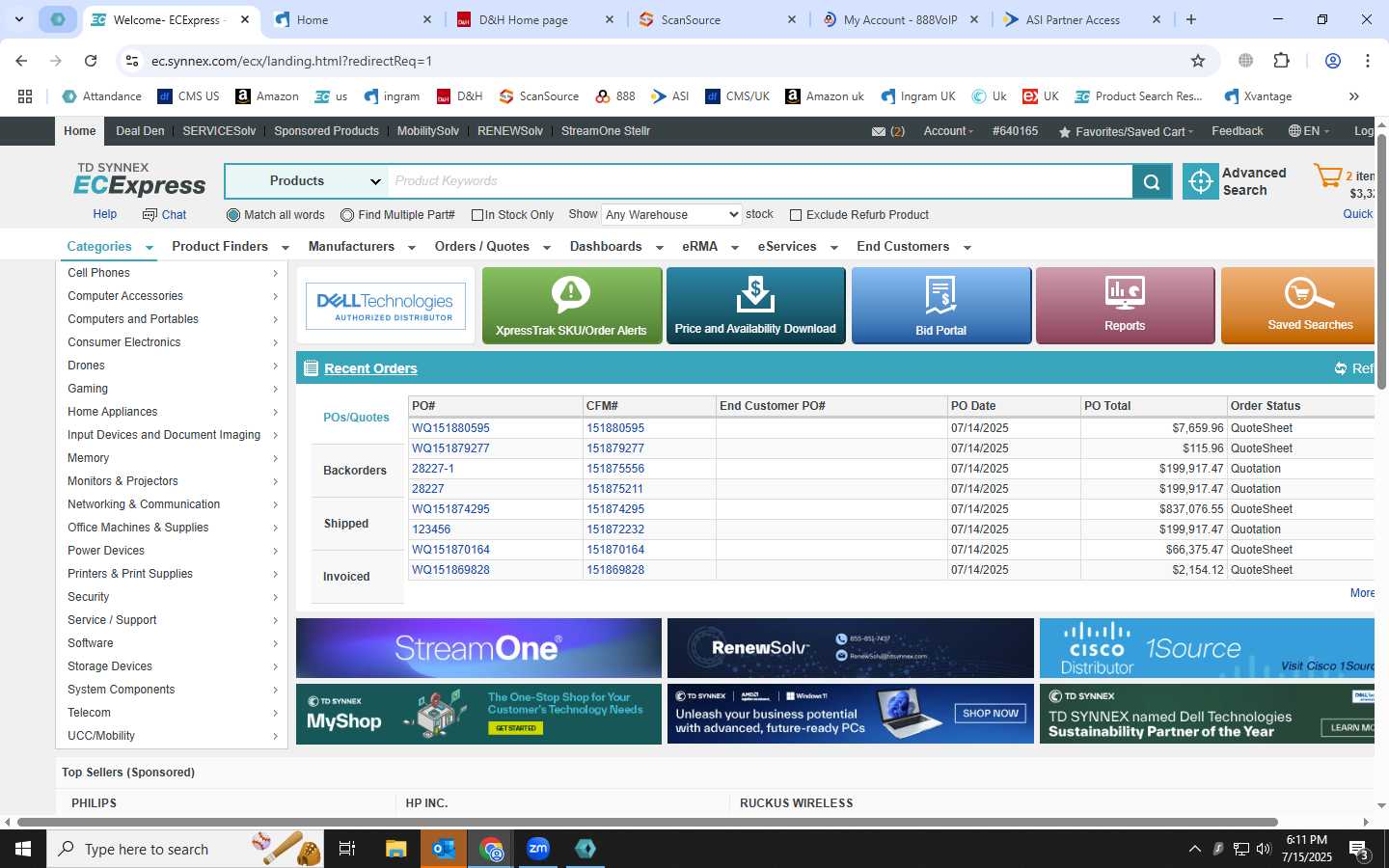Open the MyShop promotional banner

coord(478,715)
